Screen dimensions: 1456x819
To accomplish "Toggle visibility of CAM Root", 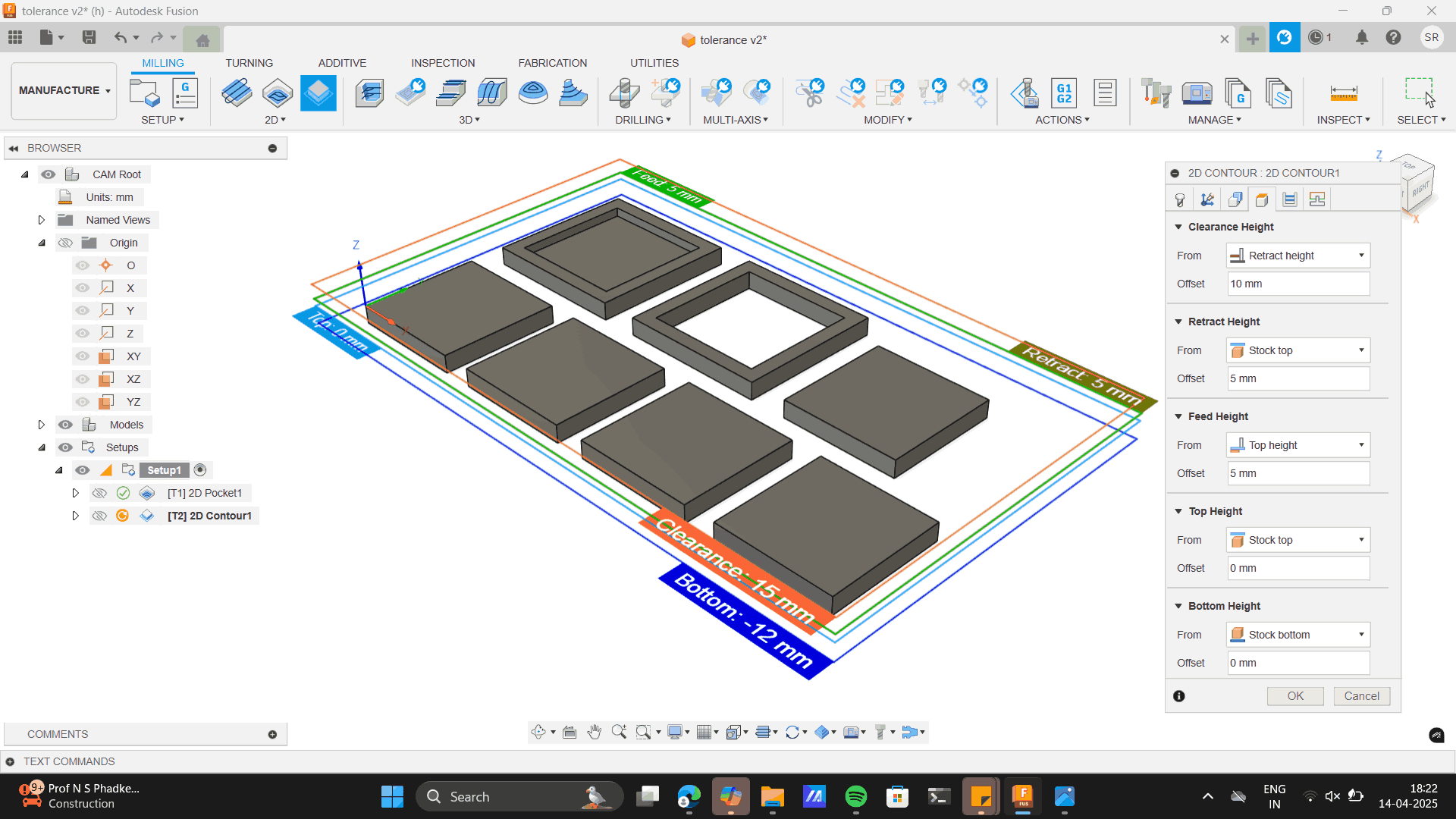I will [x=49, y=174].
